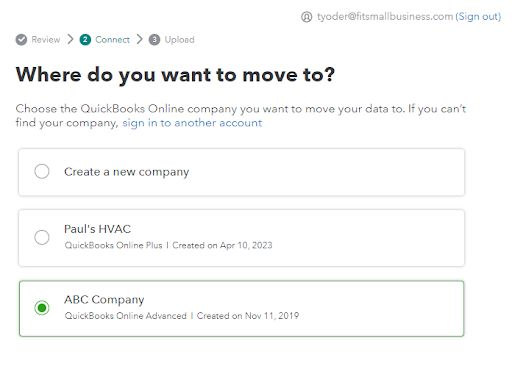Click sign in to another account link
This screenshot has width=512, height=374.
click(192, 123)
